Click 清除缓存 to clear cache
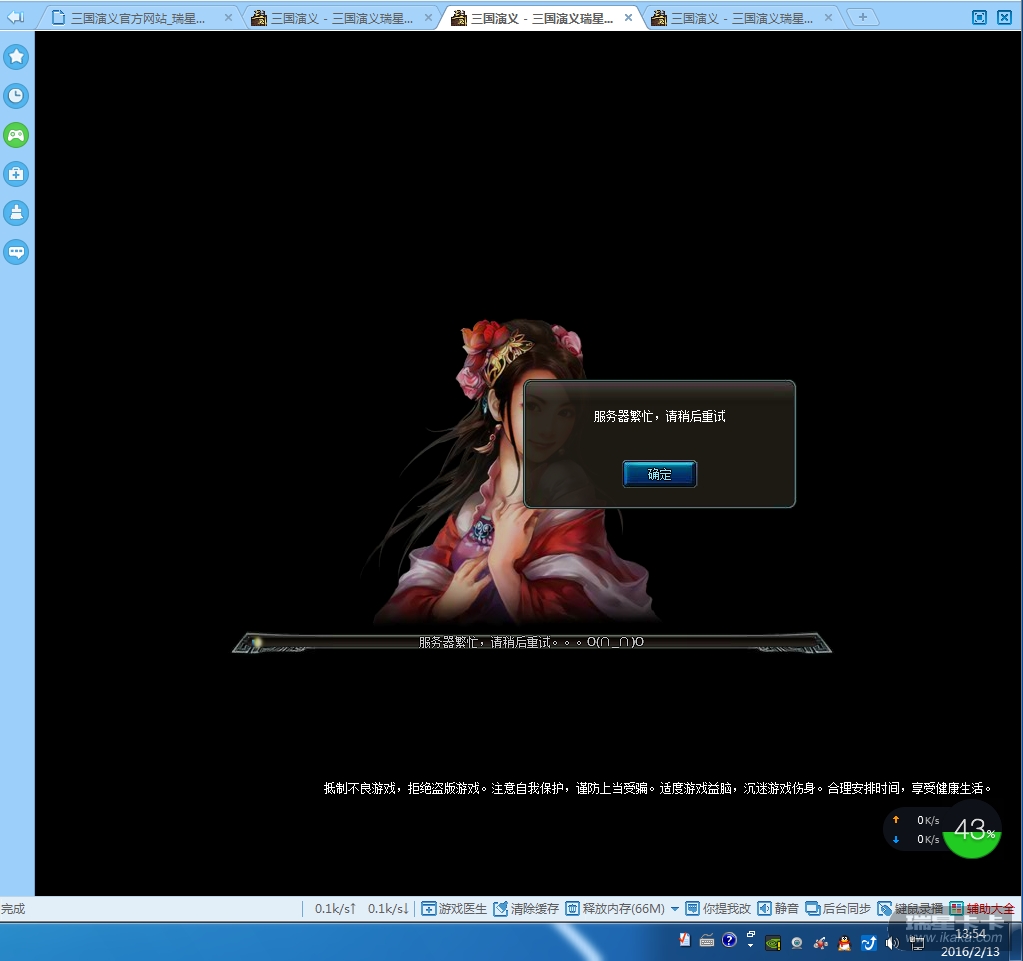 click(526, 908)
